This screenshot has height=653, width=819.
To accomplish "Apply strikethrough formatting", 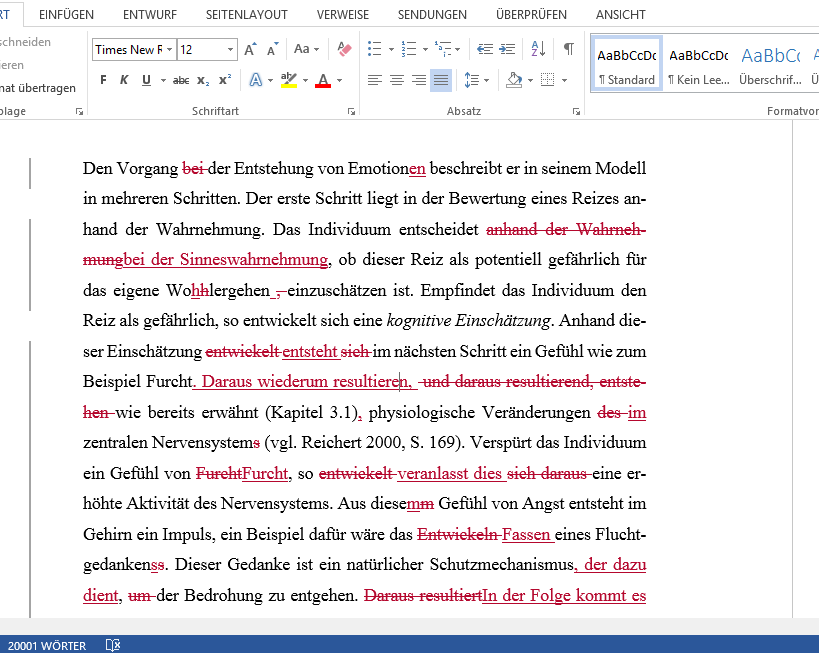I will [181, 80].
